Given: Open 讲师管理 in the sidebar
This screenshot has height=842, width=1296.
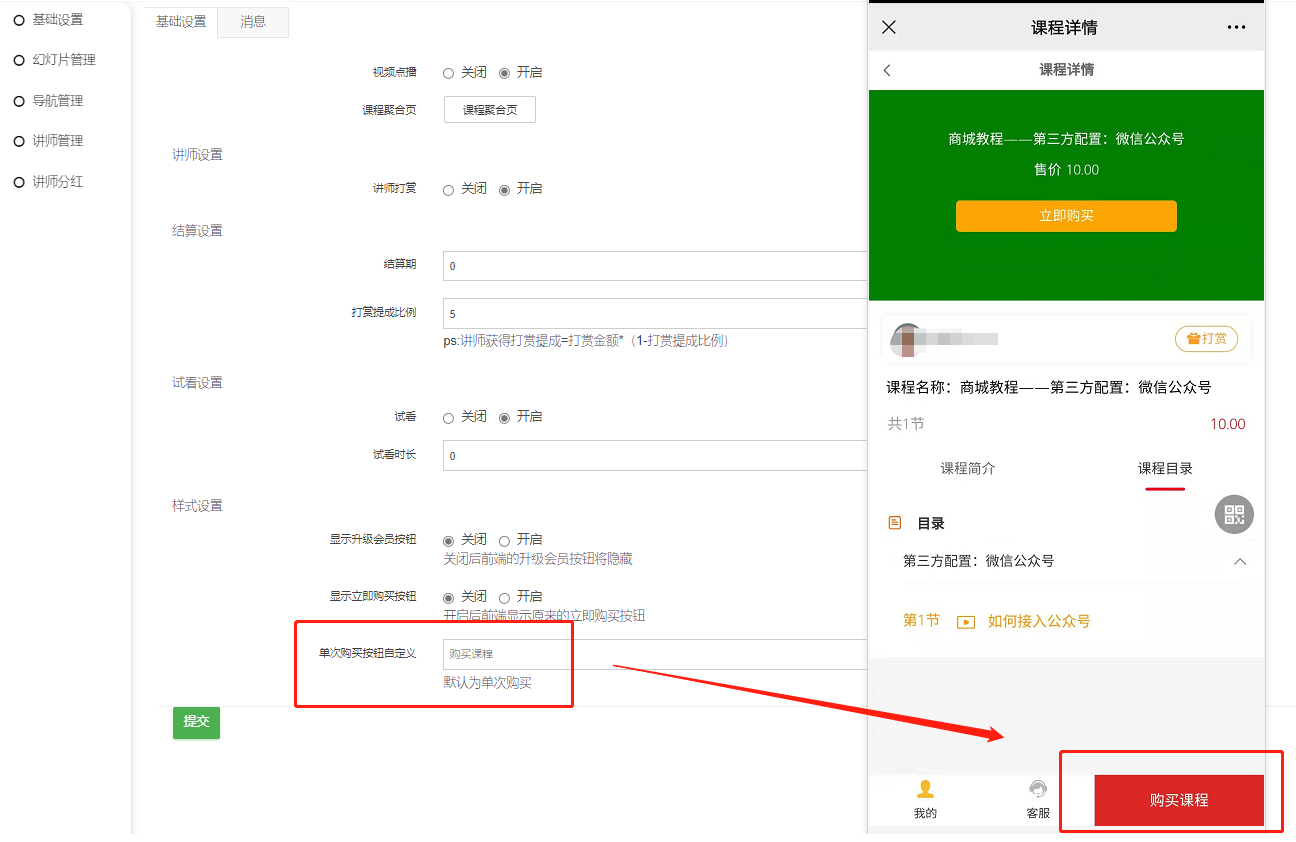Looking at the screenshot, I should (x=57, y=141).
